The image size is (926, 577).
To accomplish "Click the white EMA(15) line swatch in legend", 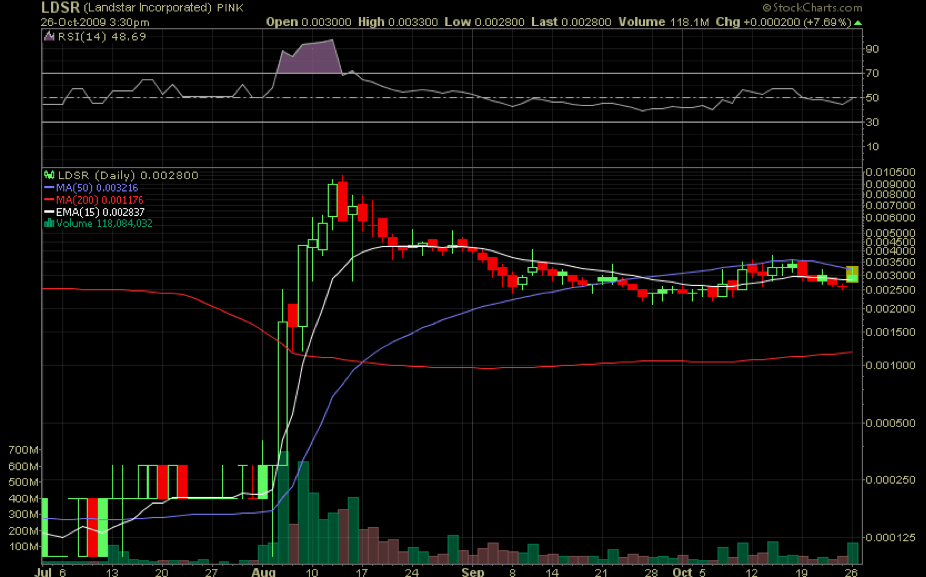I will point(50,212).
